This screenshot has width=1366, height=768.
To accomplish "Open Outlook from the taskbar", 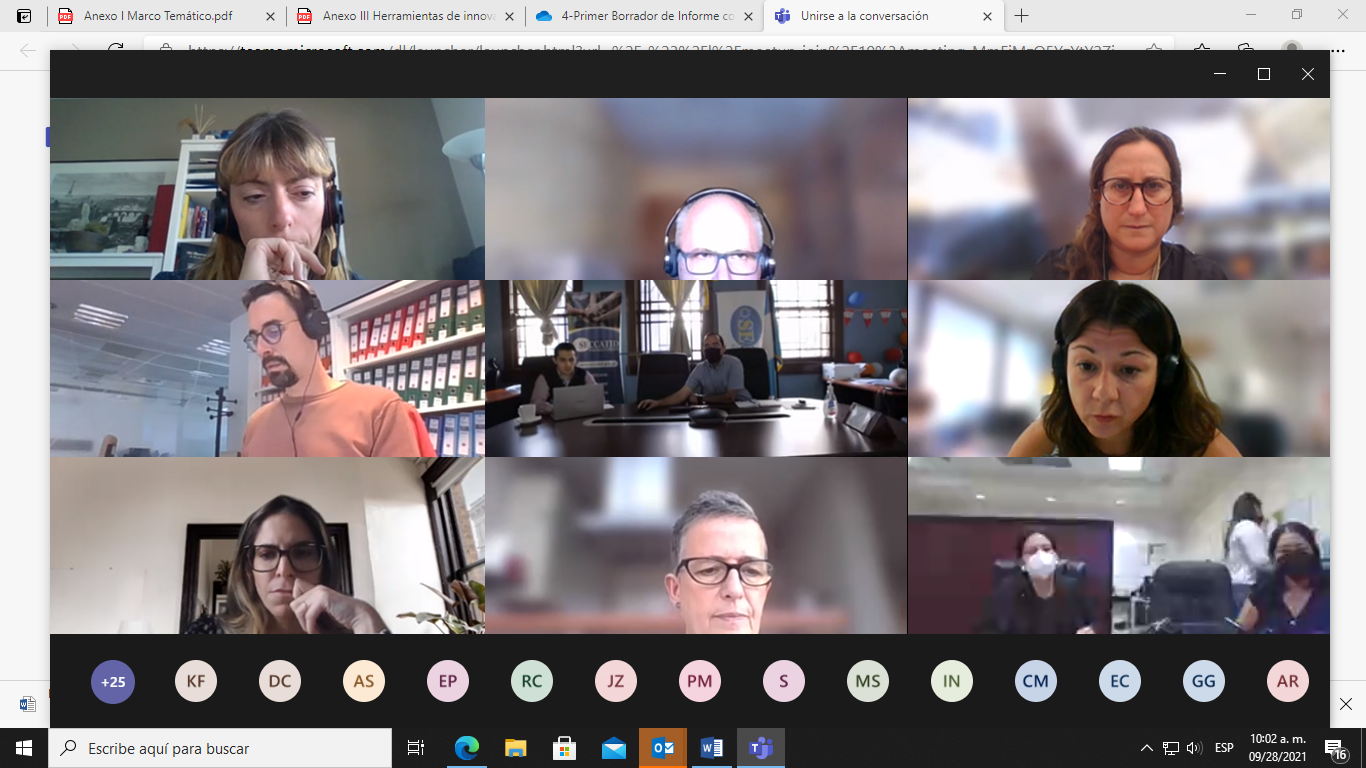I will pos(663,748).
